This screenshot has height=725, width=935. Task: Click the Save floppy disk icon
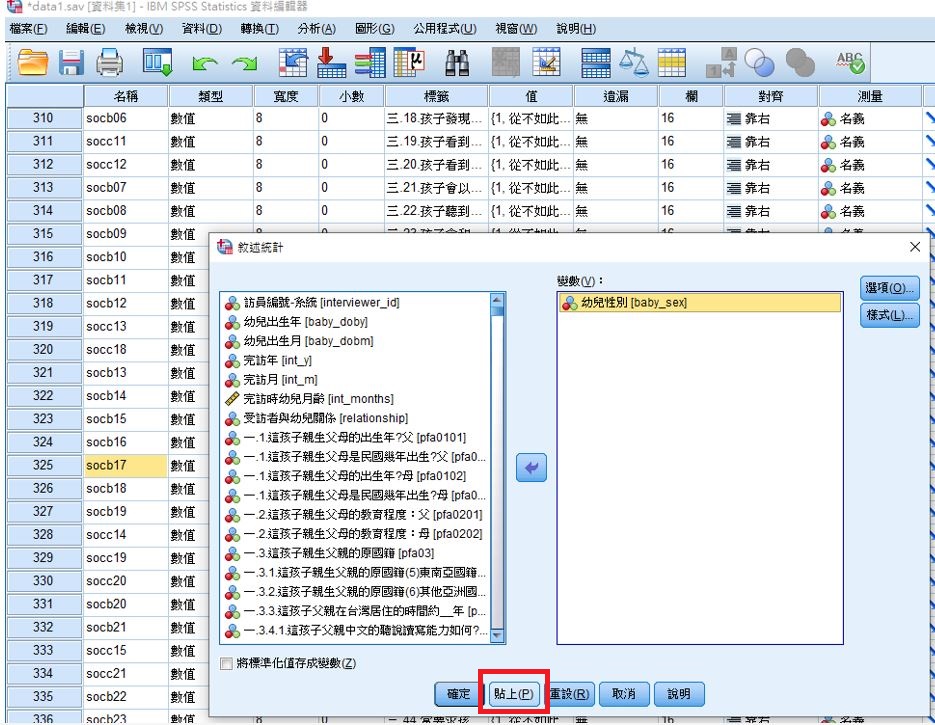click(70, 64)
